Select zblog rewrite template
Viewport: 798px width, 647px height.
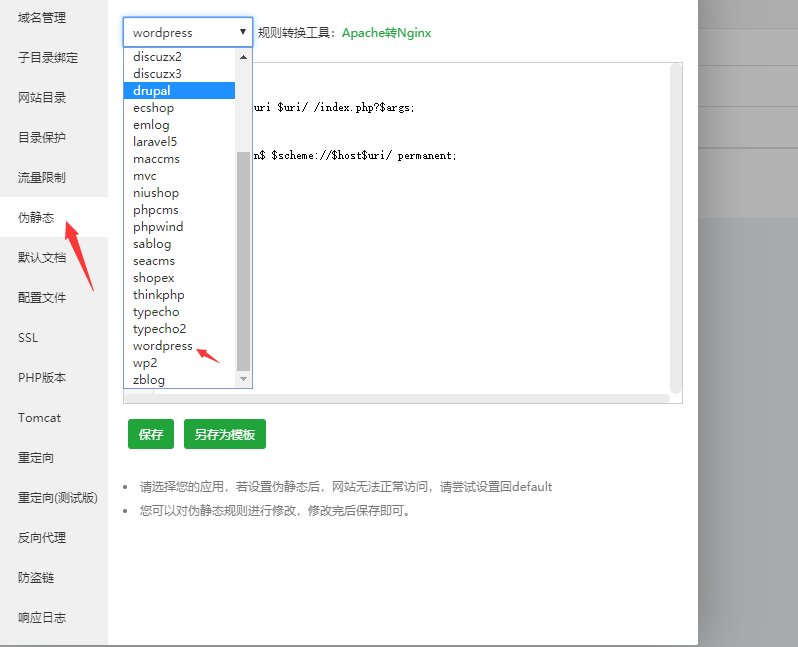(x=180, y=380)
